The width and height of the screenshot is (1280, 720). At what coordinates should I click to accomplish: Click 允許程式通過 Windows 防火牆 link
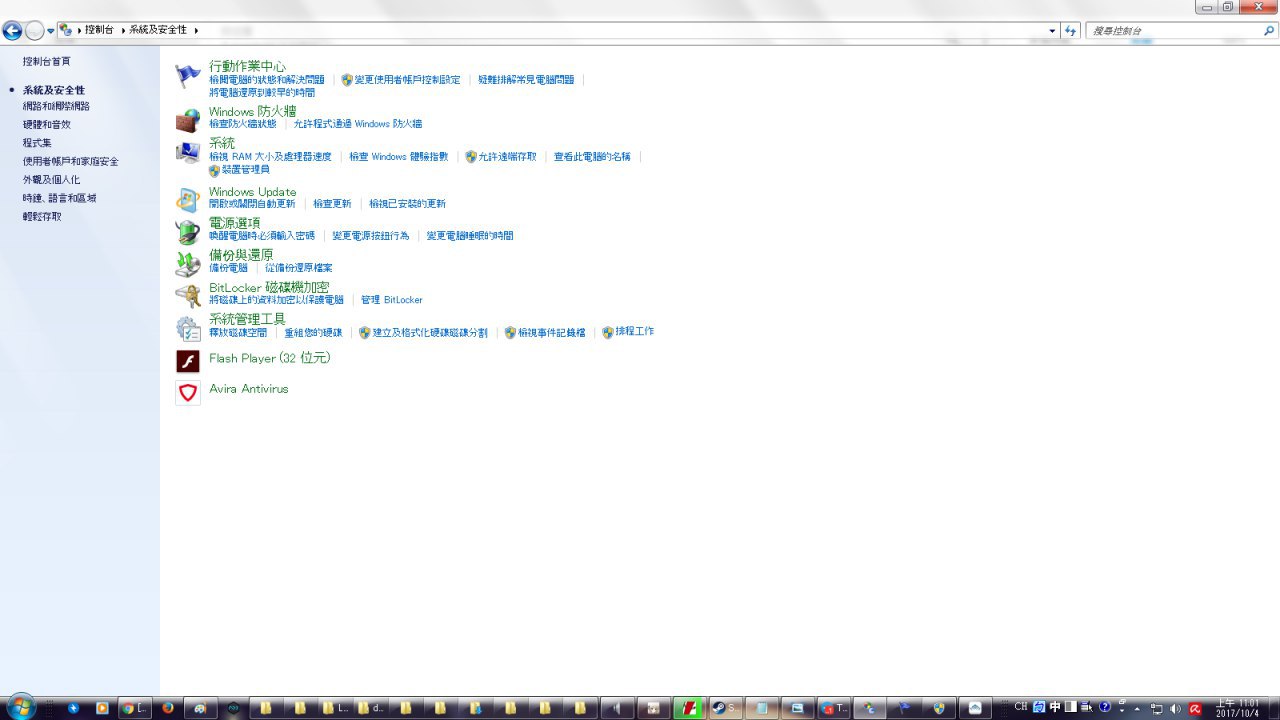358,124
